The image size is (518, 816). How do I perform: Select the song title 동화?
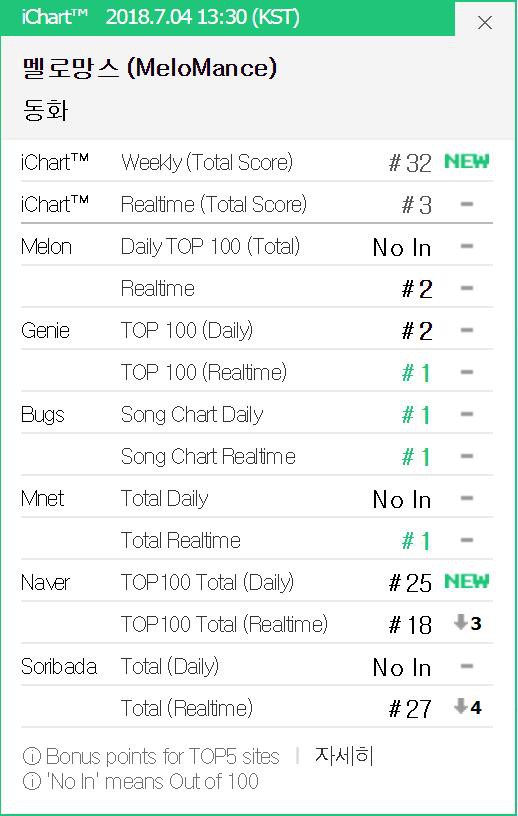(x=45, y=110)
